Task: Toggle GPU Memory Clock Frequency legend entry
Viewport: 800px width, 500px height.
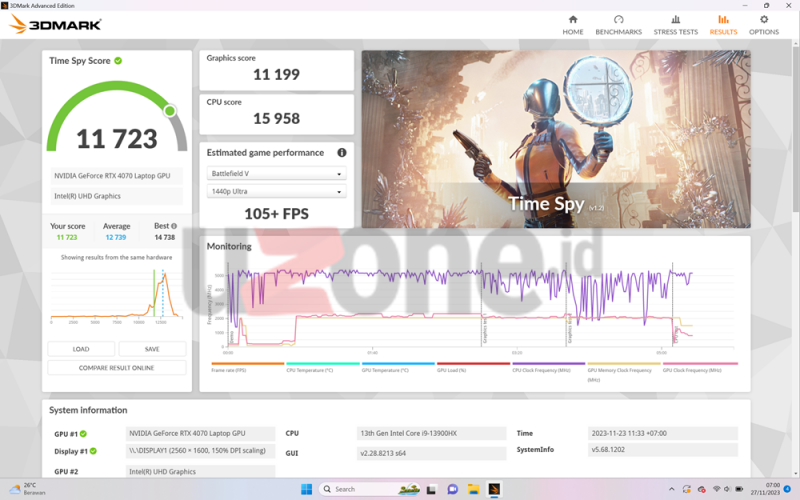Action: click(x=623, y=372)
